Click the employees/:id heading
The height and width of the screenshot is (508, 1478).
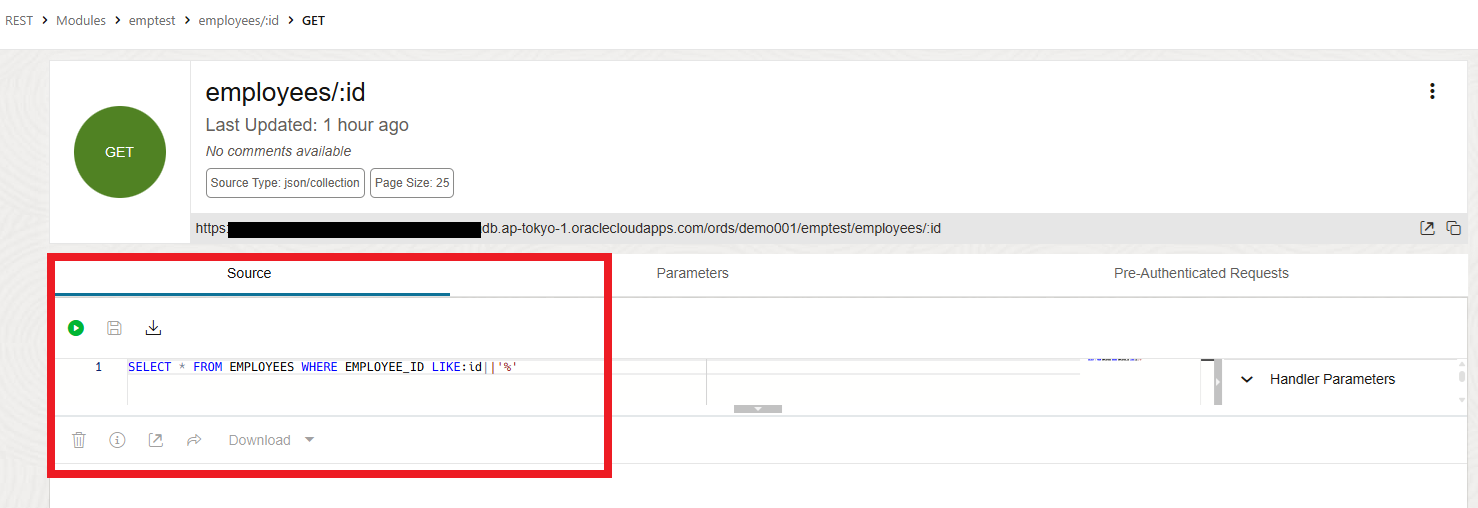286,93
